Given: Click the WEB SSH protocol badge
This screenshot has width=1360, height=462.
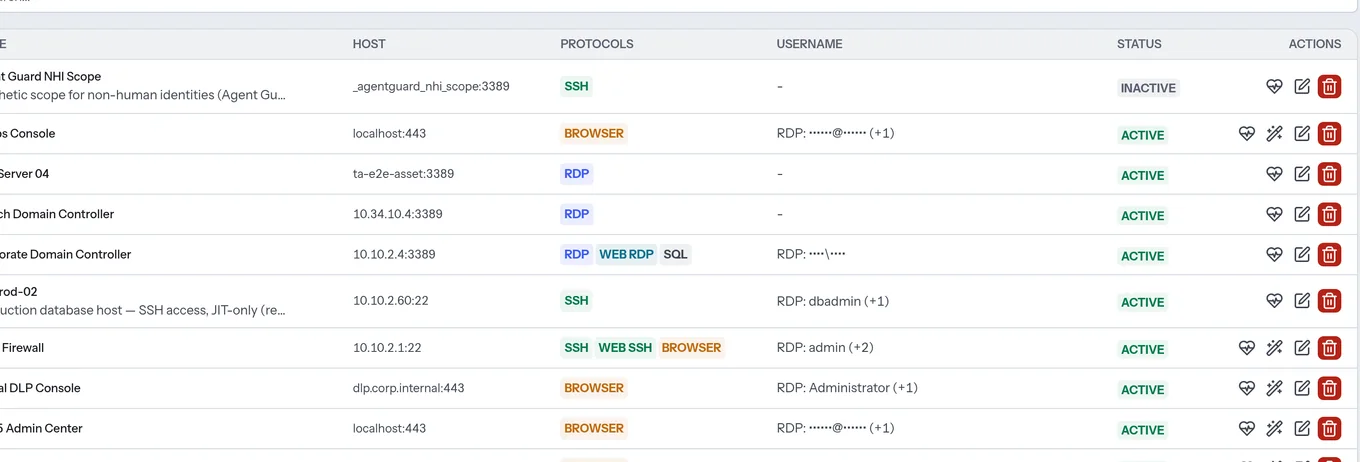Looking at the screenshot, I should tap(625, 348).
